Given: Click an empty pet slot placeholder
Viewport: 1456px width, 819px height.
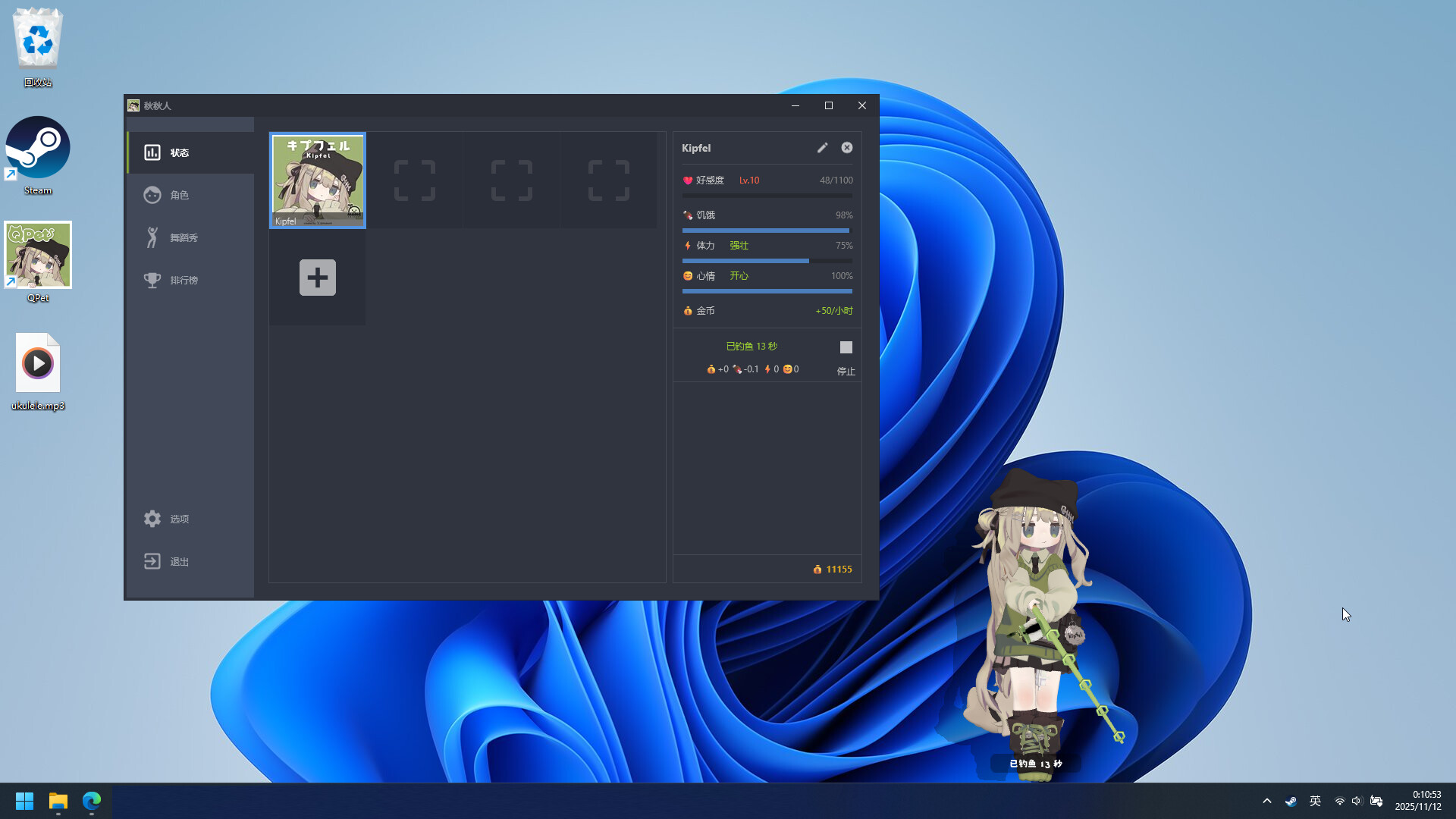Looking at the screenshot, I should tap(414, 180).
